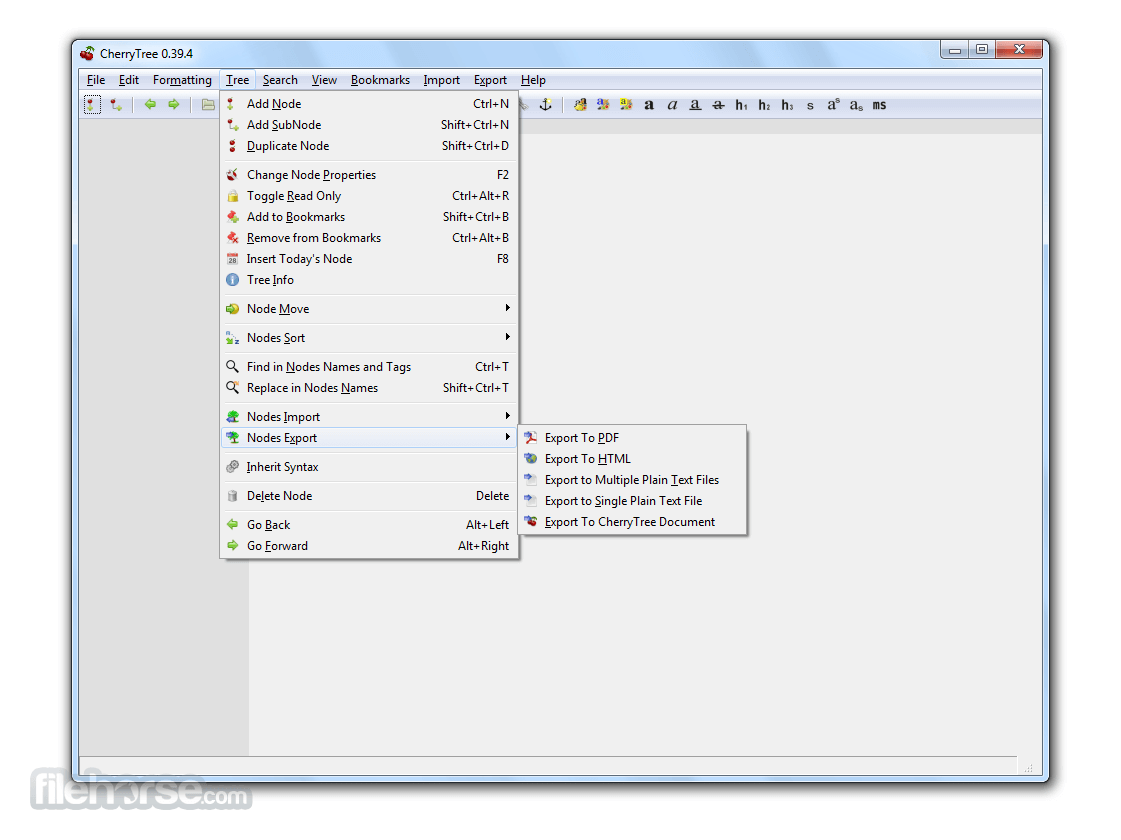Toggle bold text toolbar icon
Viewport: 1121px width, 840px height.
point(649,105)
